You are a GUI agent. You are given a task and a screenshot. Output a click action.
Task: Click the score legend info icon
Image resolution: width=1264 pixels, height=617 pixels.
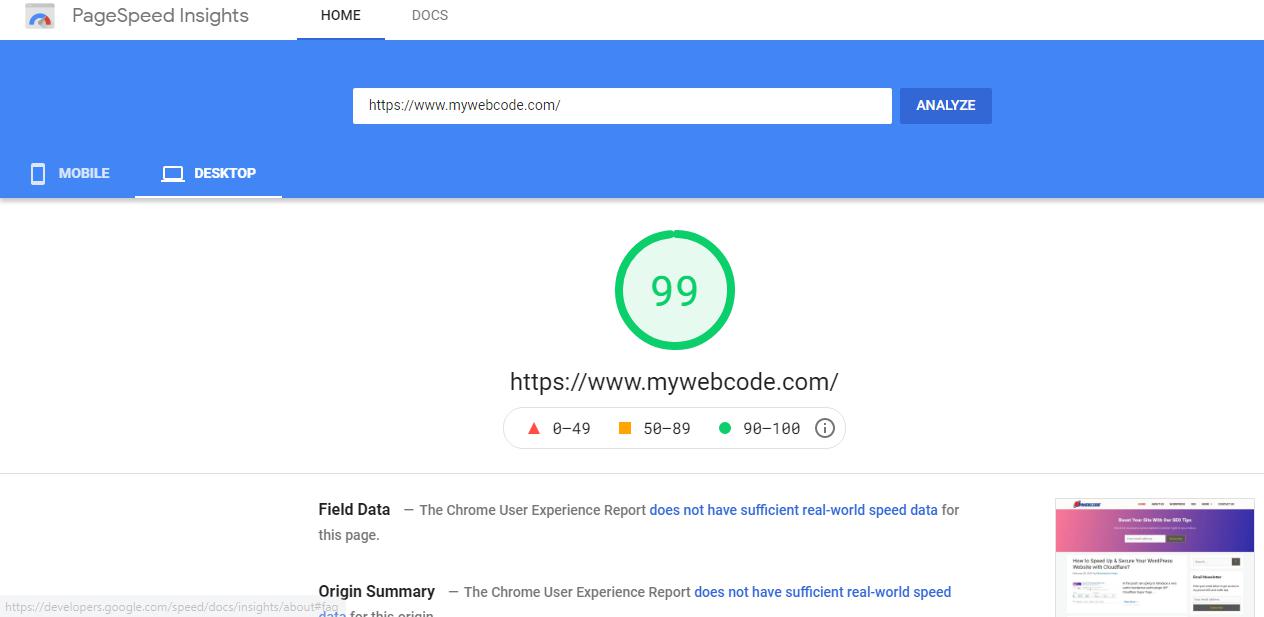click(825, 428)
